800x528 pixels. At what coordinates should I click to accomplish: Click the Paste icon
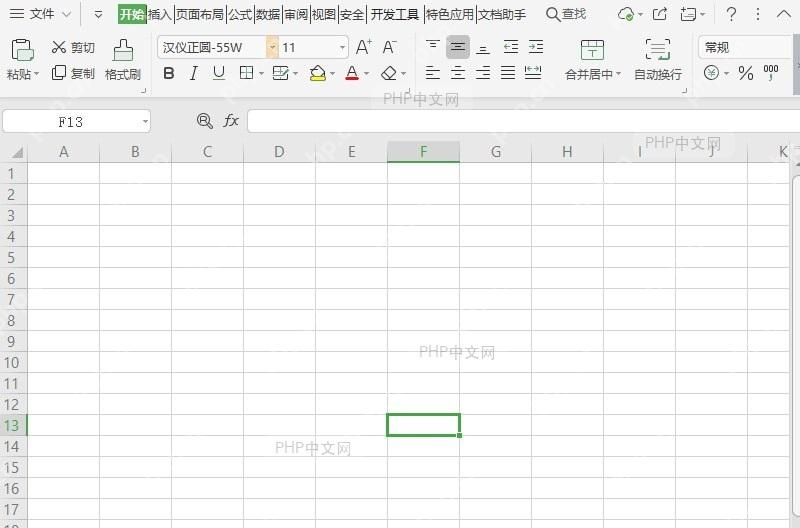click(x=22, y=50)
